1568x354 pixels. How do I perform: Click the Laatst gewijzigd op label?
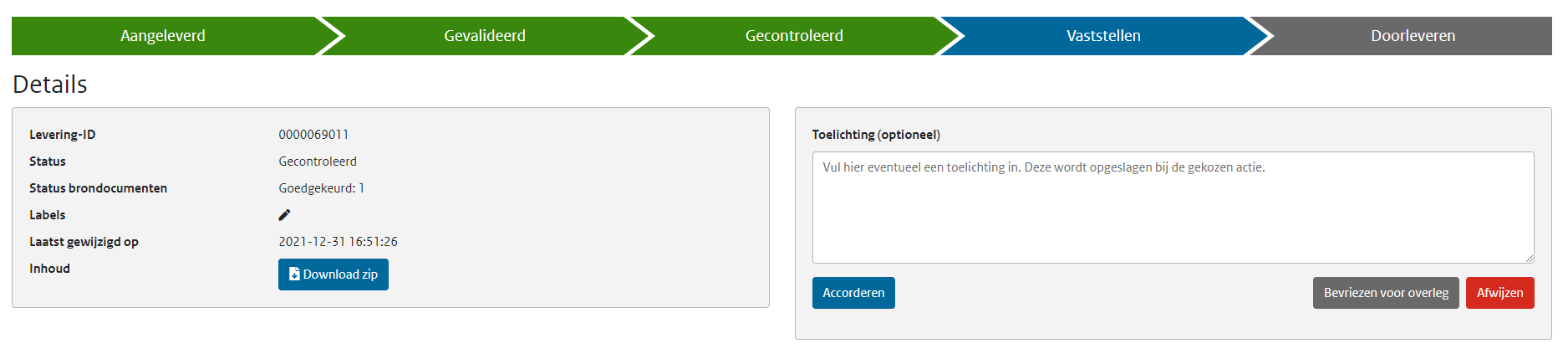click(84, 242)
